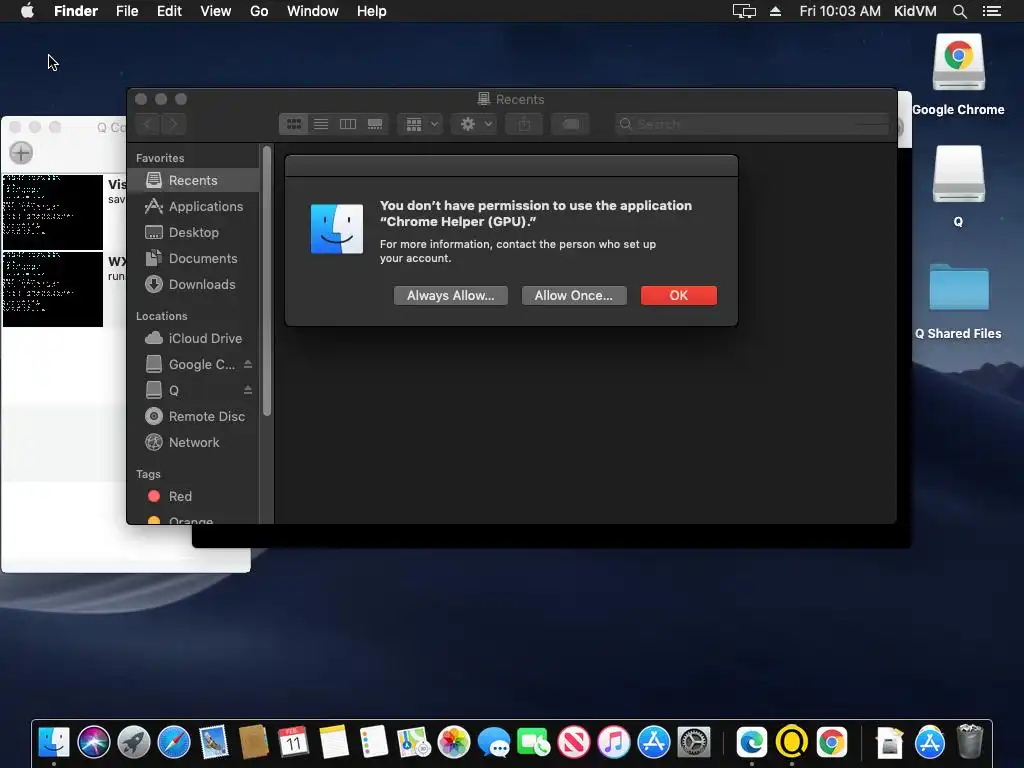
Task: Open System Preferences from the Dock
Action: coord(694,743)
